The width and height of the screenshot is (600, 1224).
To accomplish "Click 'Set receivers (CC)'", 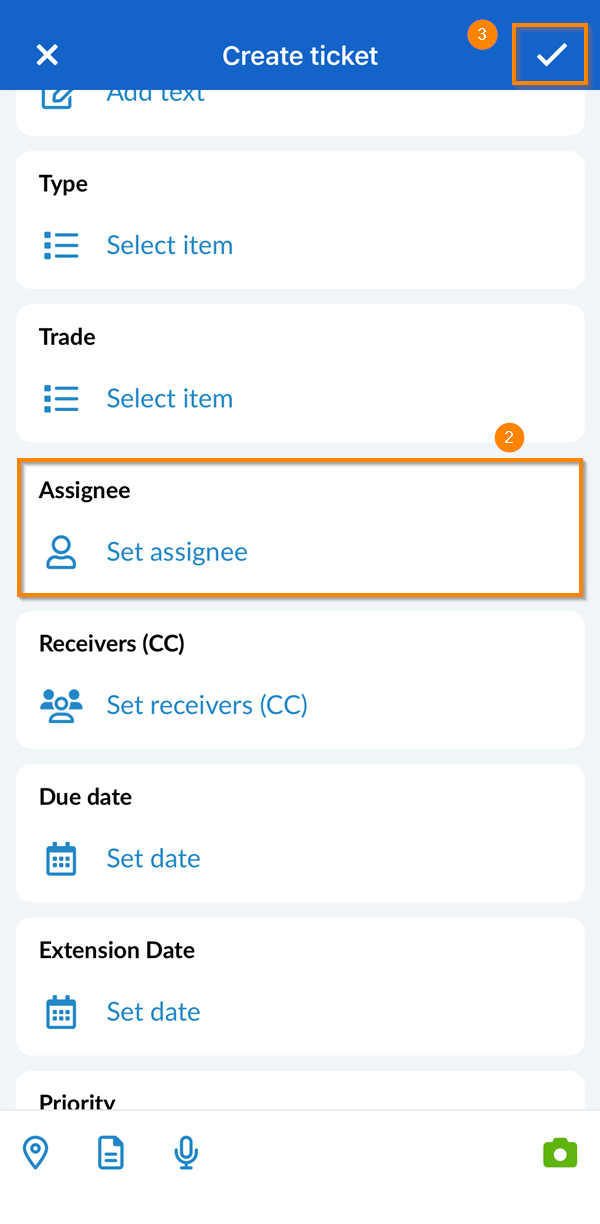I will click(x=207, y=705).
